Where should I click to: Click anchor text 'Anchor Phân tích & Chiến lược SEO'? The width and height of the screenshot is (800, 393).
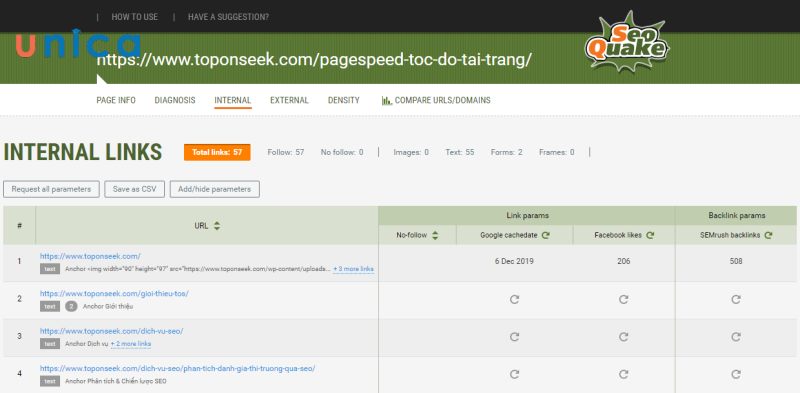click(x=115, y=381)
